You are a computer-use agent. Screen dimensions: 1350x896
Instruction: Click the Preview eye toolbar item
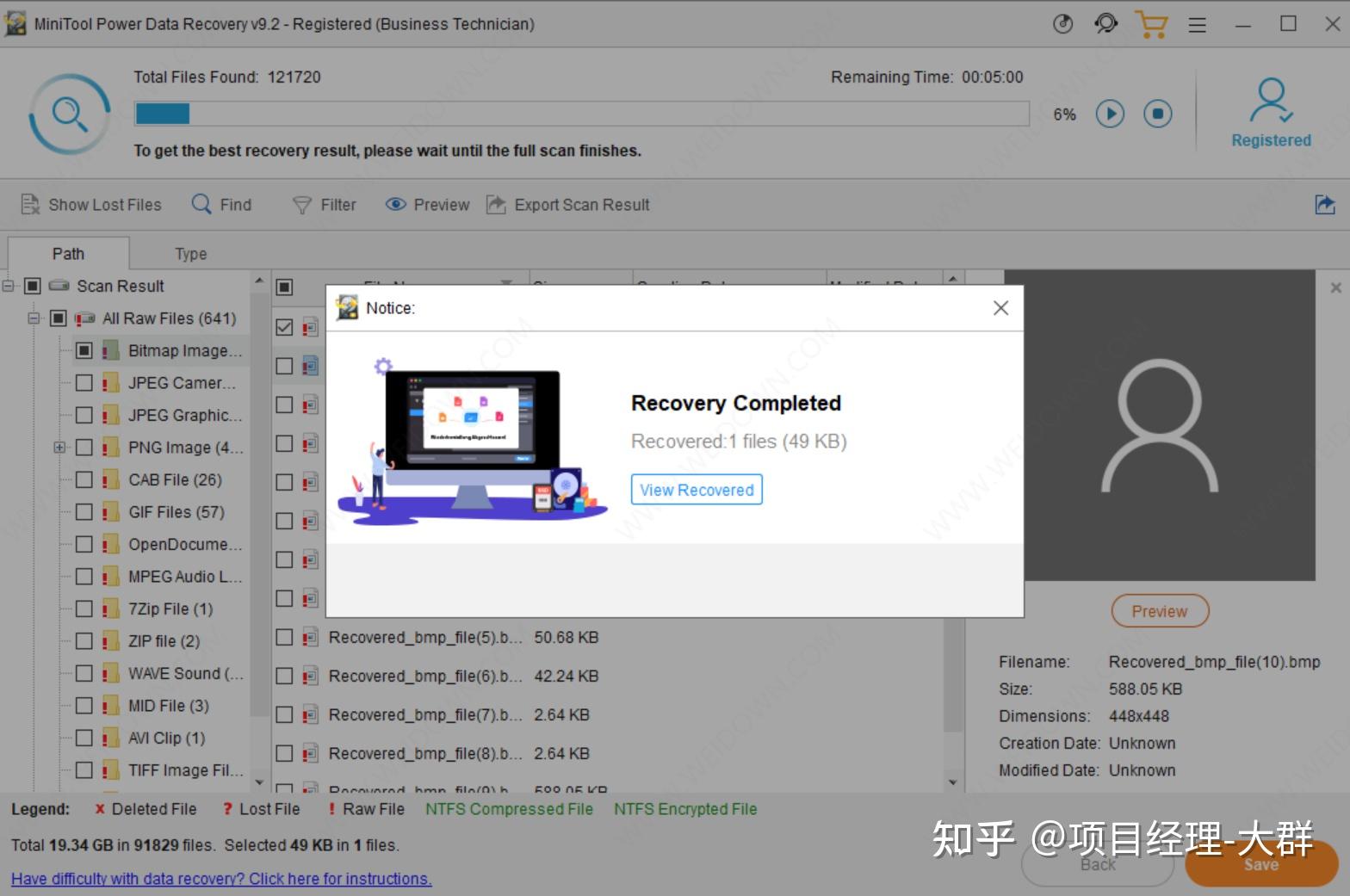click(x=428, y=205)
